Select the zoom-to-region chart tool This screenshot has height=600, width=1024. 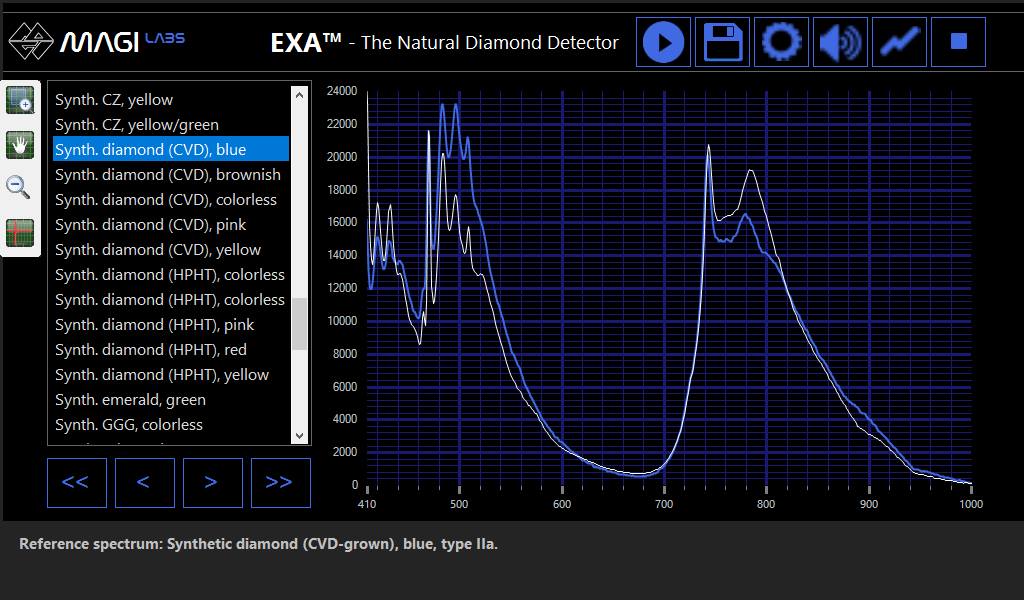(x=20, y=100)
